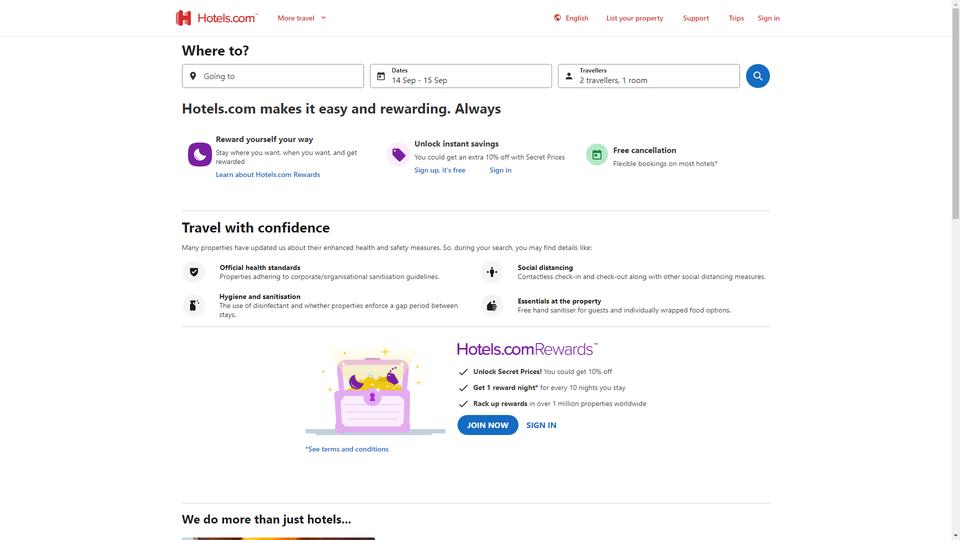Open the Dates picker field
960x540 pixels.
click(x=460, y=76)
